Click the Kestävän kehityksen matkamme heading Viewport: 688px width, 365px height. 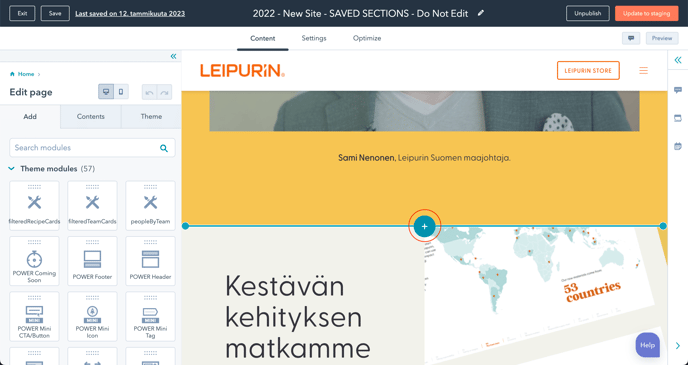[298, 317]
